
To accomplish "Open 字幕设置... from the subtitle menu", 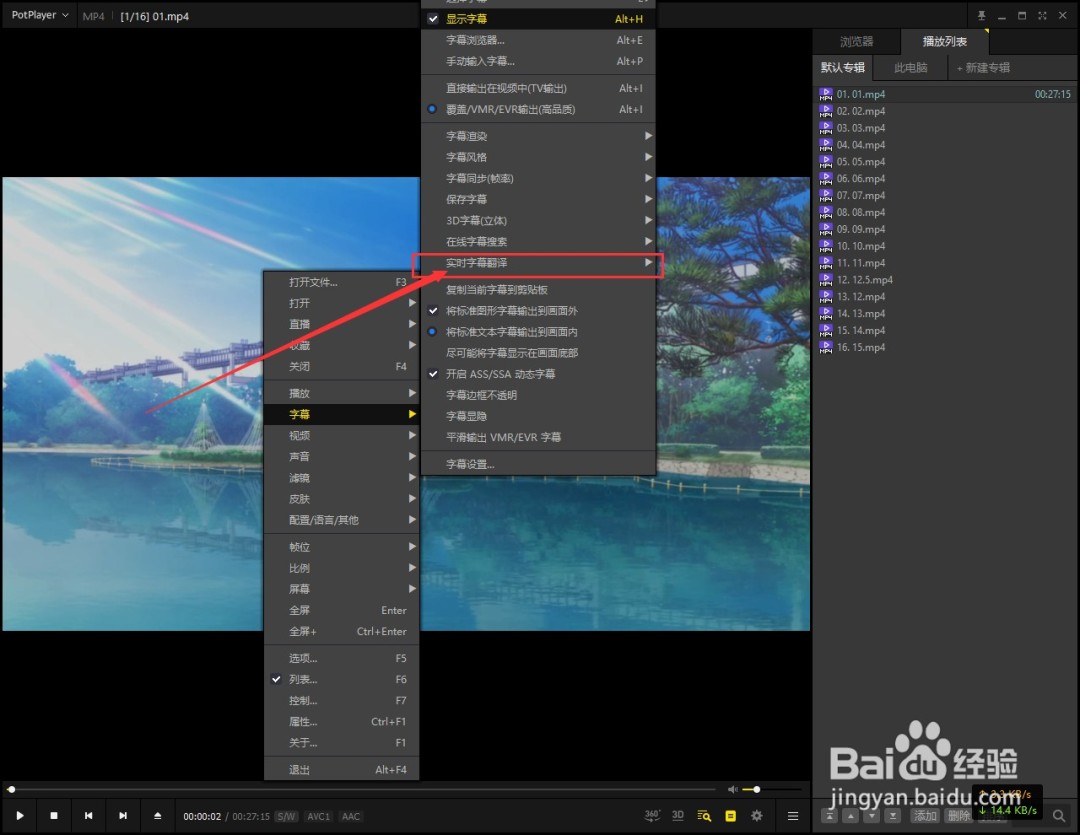I will click(538, 464).
